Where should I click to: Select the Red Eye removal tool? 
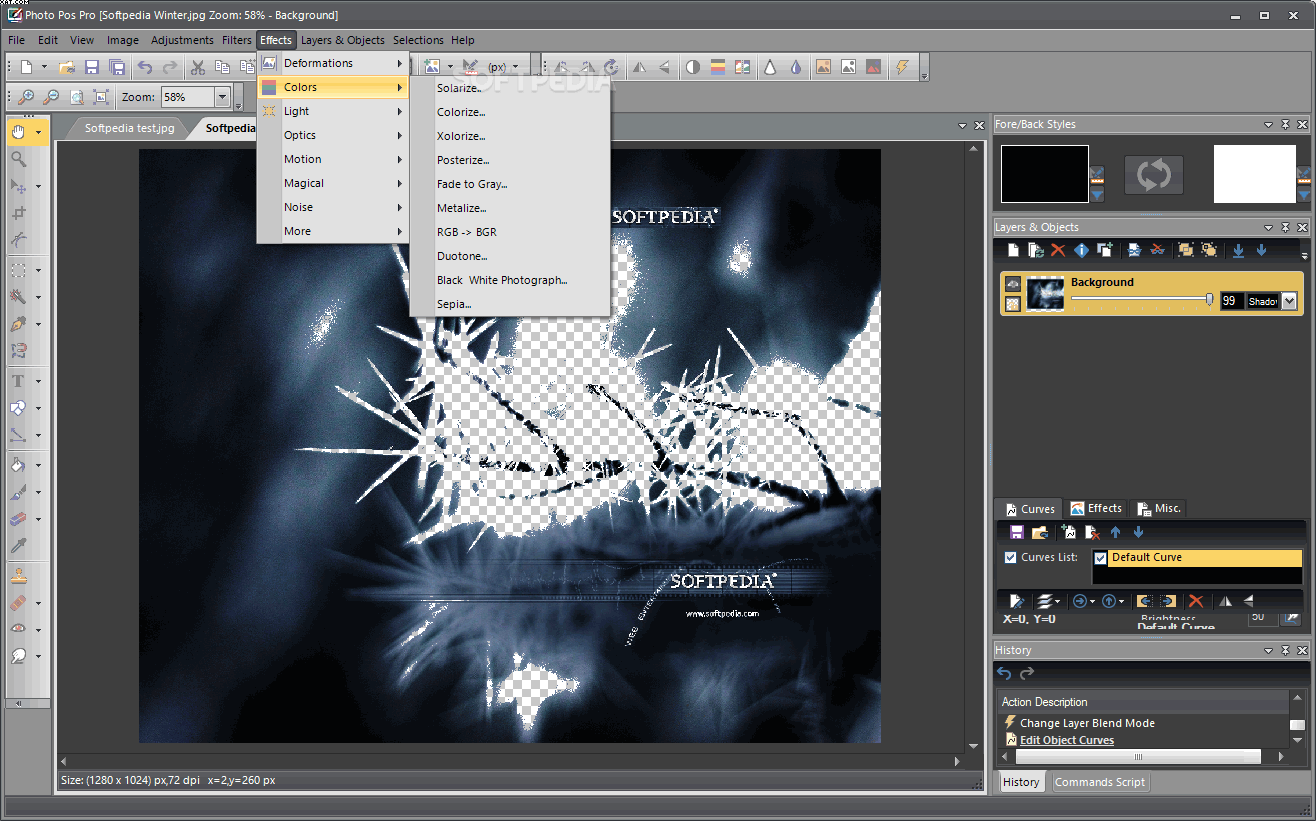point(18,628)
